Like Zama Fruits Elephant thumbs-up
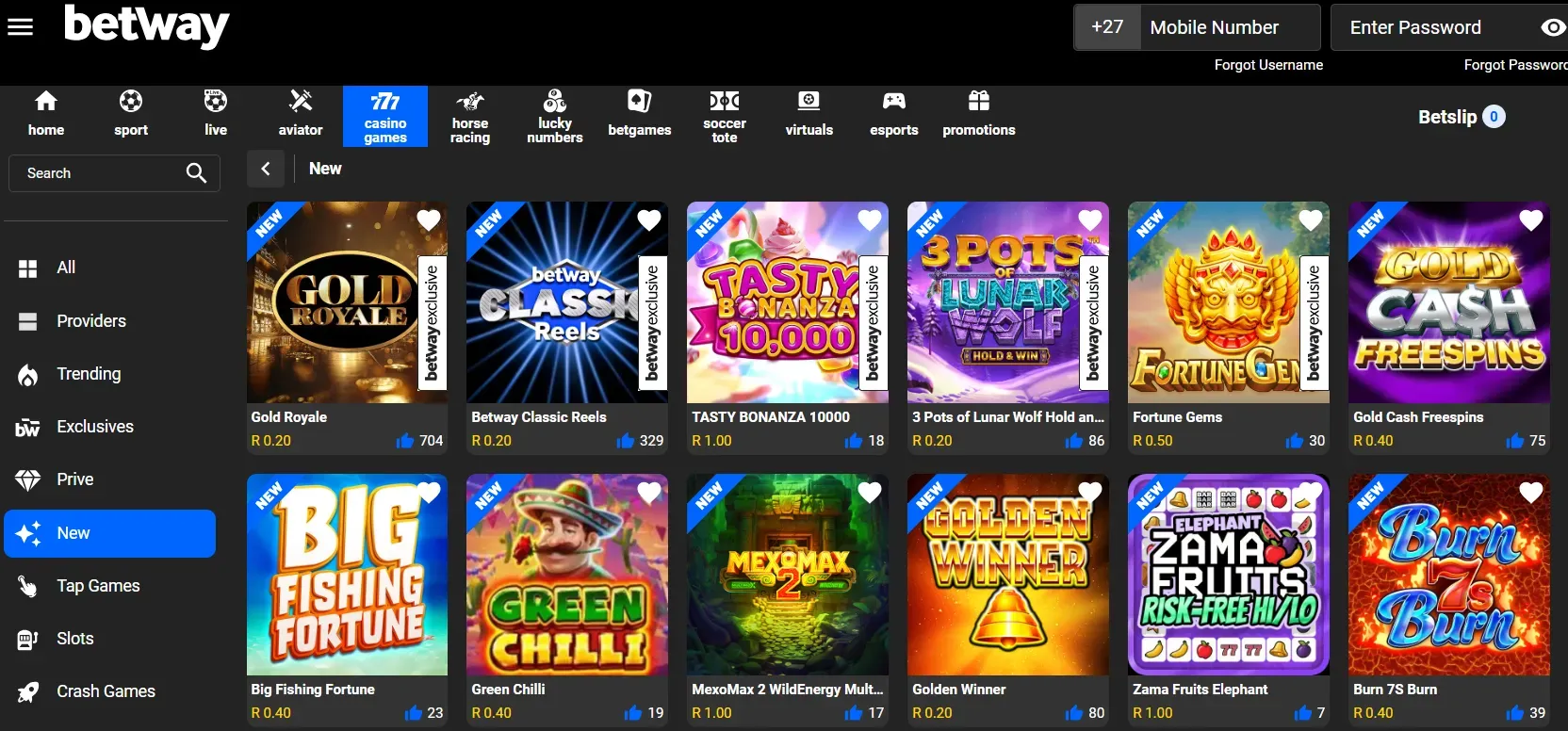This screenshot has height=731, width=1568. (1303, 712)
